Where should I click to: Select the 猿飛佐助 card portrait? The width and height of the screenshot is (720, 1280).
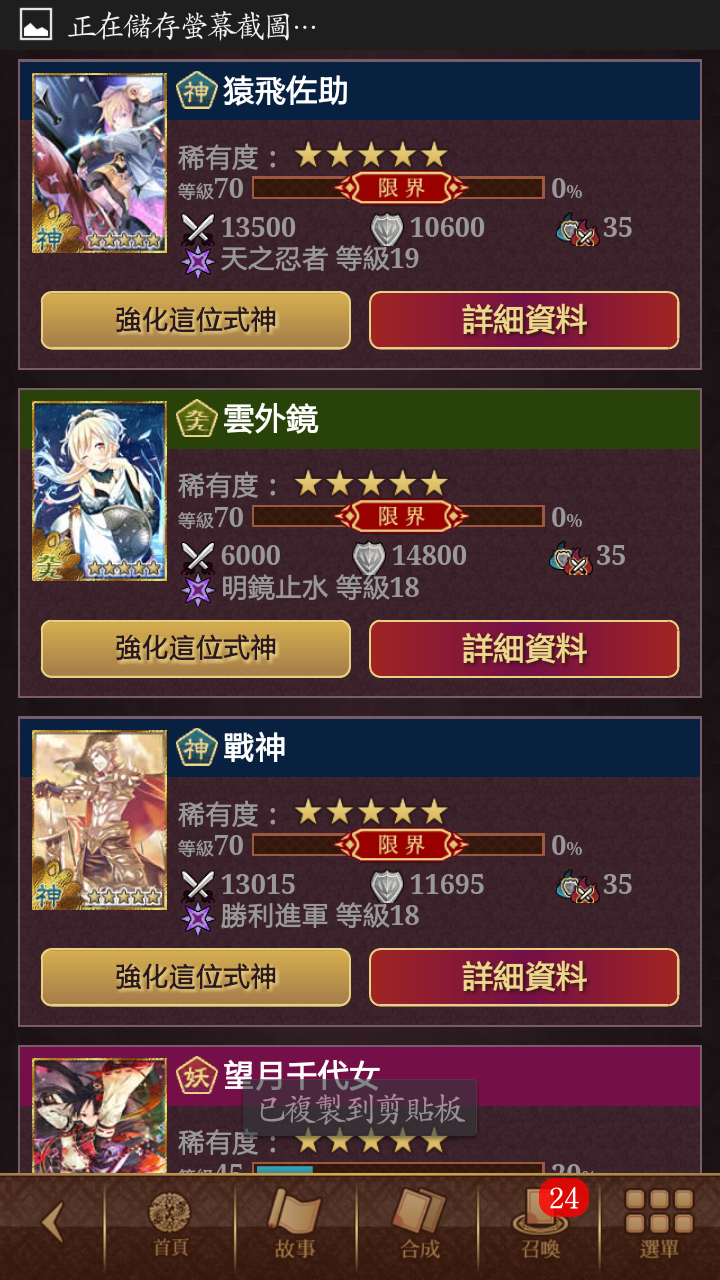click(x=99, y=163)
